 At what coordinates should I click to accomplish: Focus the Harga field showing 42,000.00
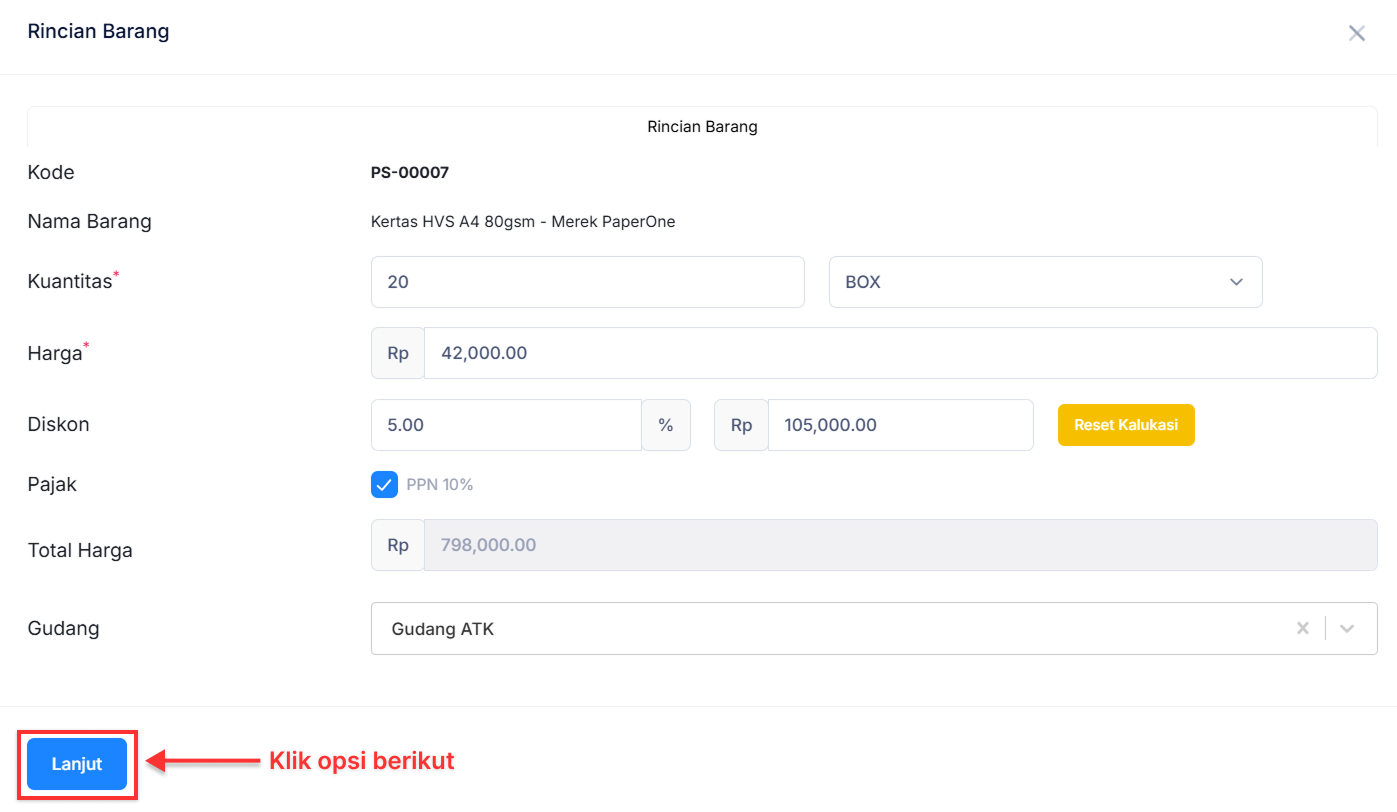point(900,353)
